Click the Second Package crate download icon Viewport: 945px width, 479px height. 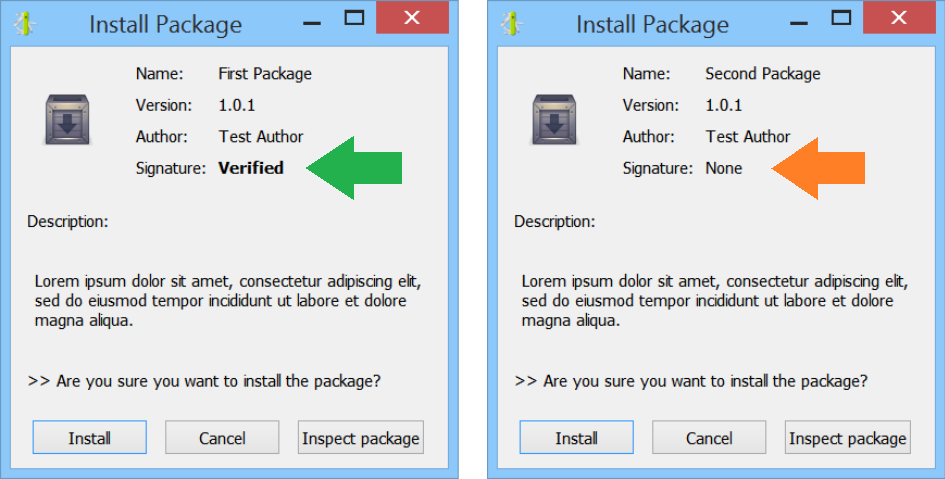coord(554,119)
